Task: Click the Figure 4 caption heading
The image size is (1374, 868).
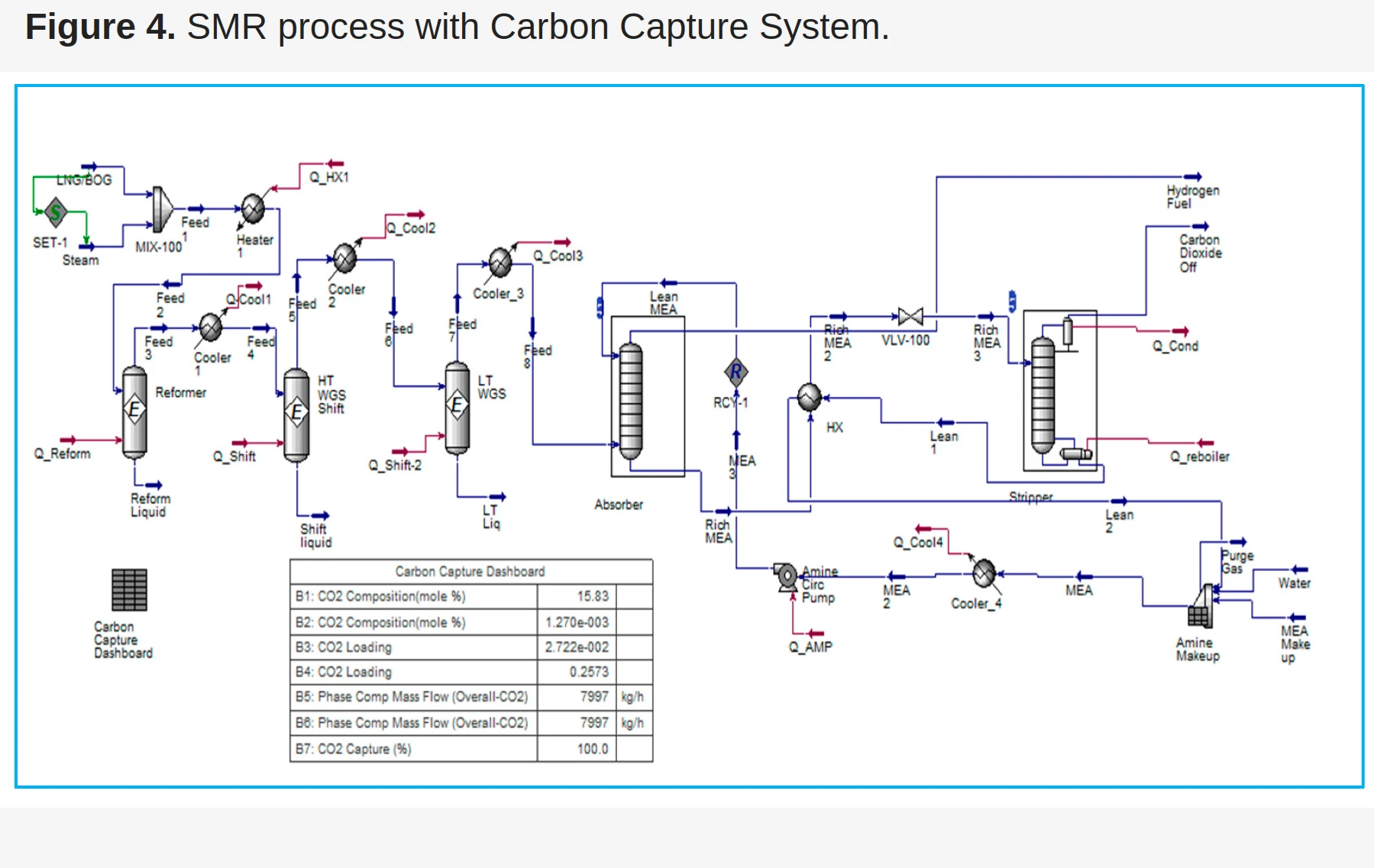Action: (457, 27)
